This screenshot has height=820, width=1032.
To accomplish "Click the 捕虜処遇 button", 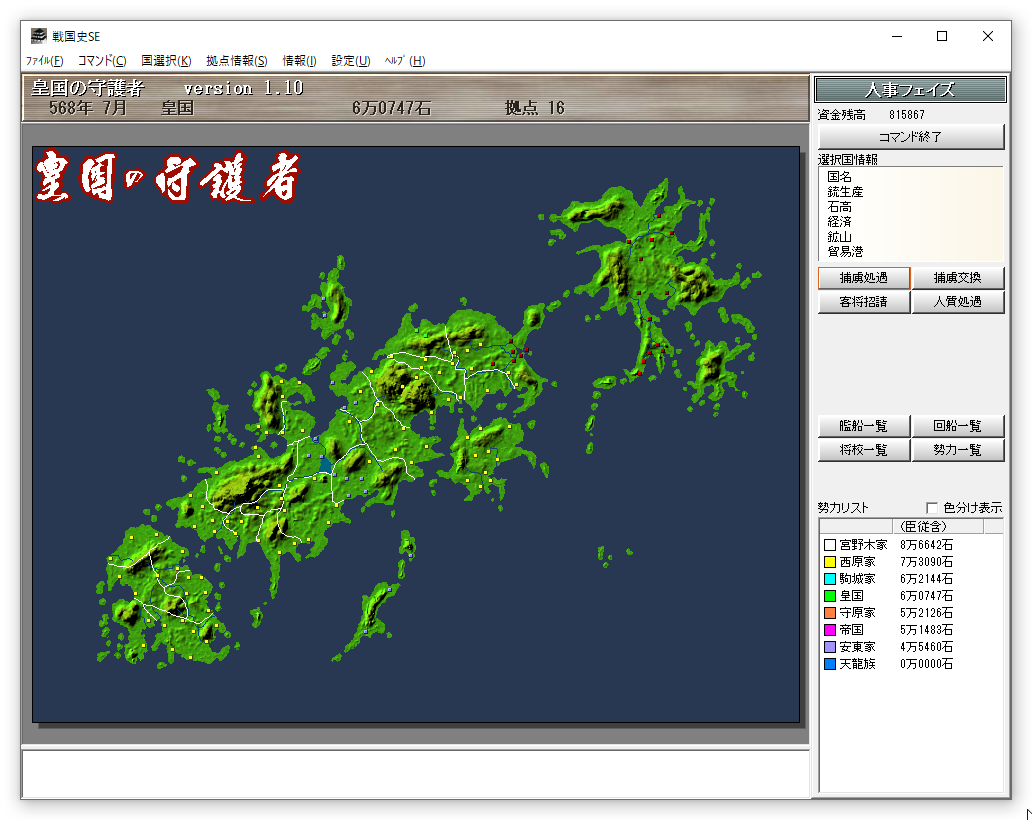I will click(863, 278).
